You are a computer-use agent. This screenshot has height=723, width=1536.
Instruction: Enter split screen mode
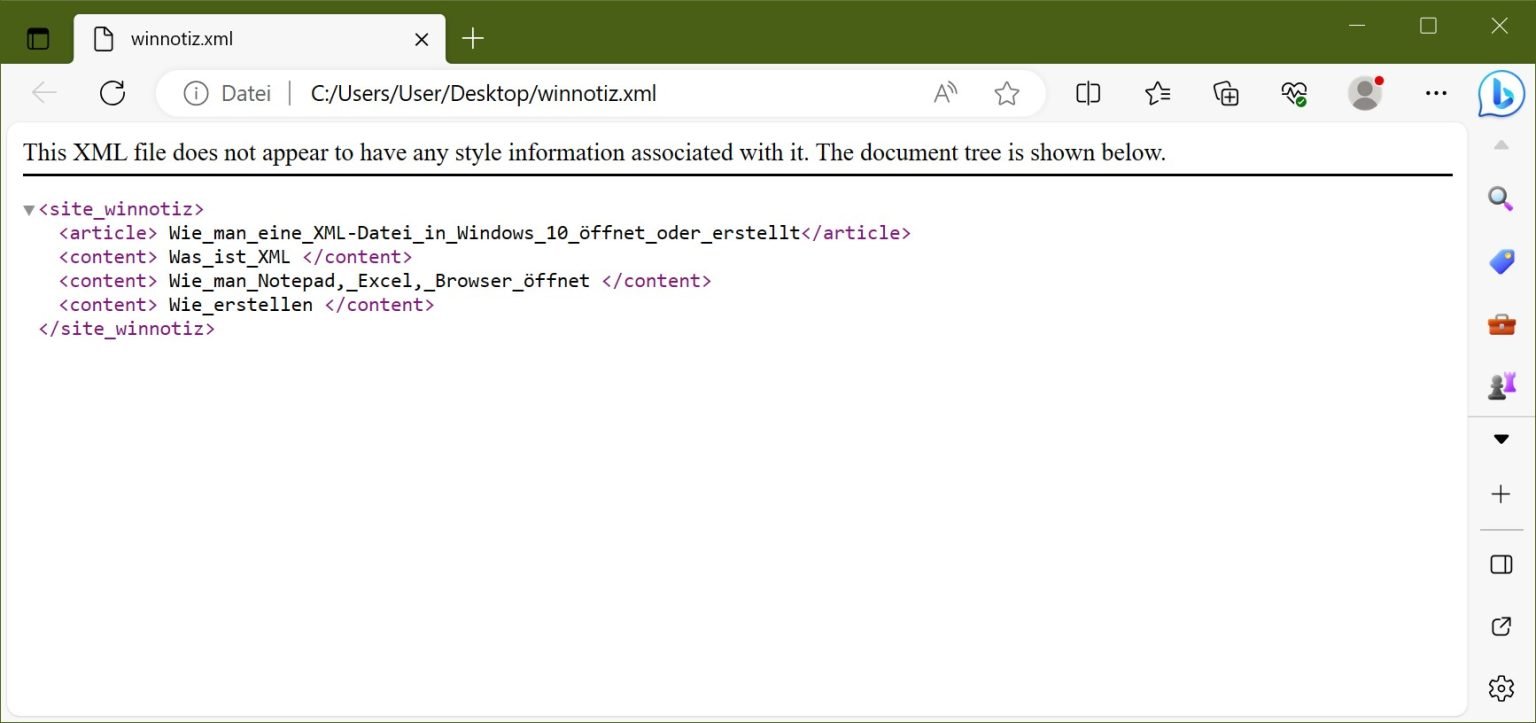(x=1087, y=93)
